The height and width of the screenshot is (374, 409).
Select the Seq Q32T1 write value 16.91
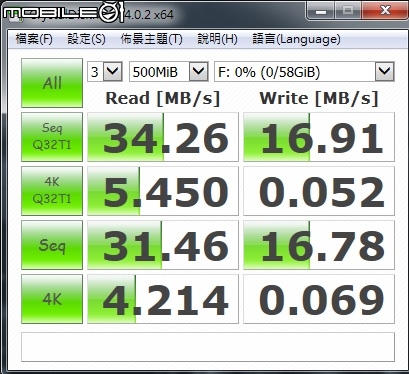(319, 137)
